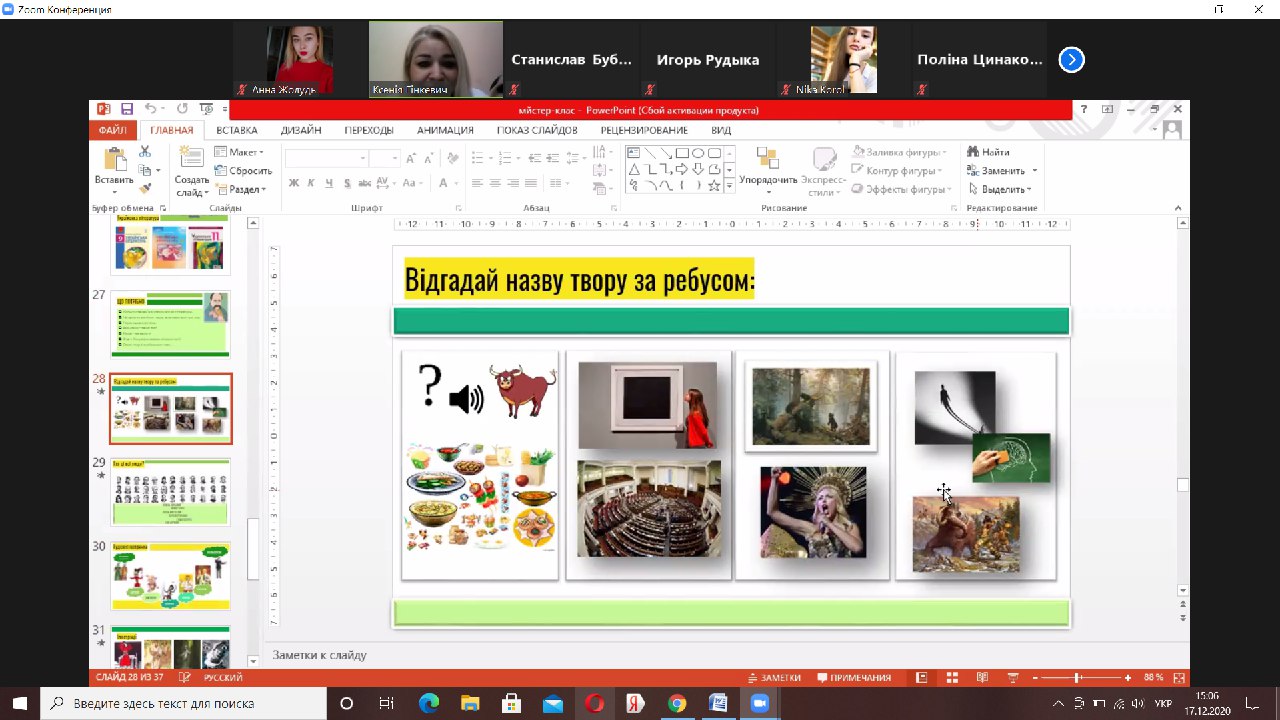The width and height of the screenshot is (1280, 720).
Task: Click the zoom slider in status bar
Action: click(1077, 677)
